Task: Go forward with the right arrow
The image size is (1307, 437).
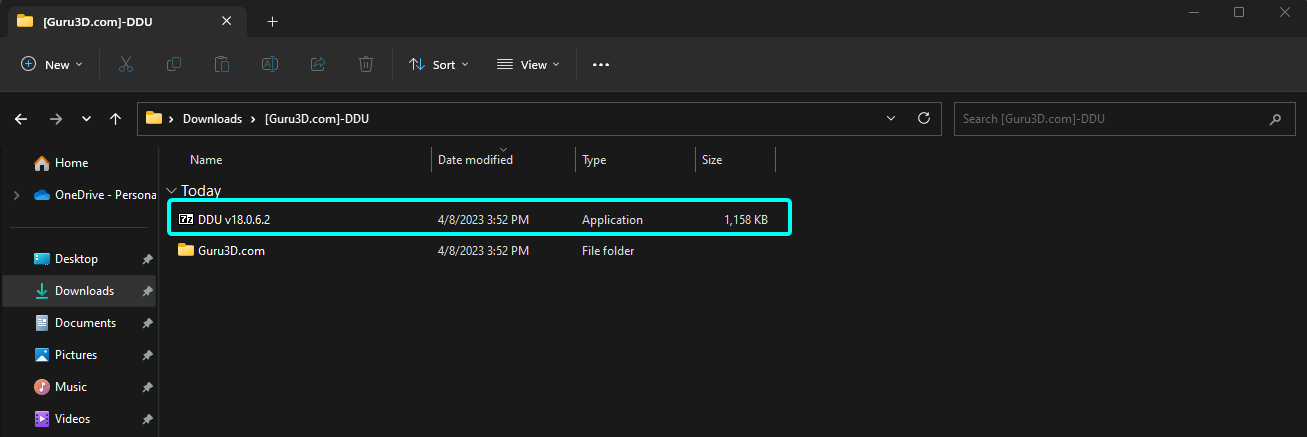Action: 55,119
